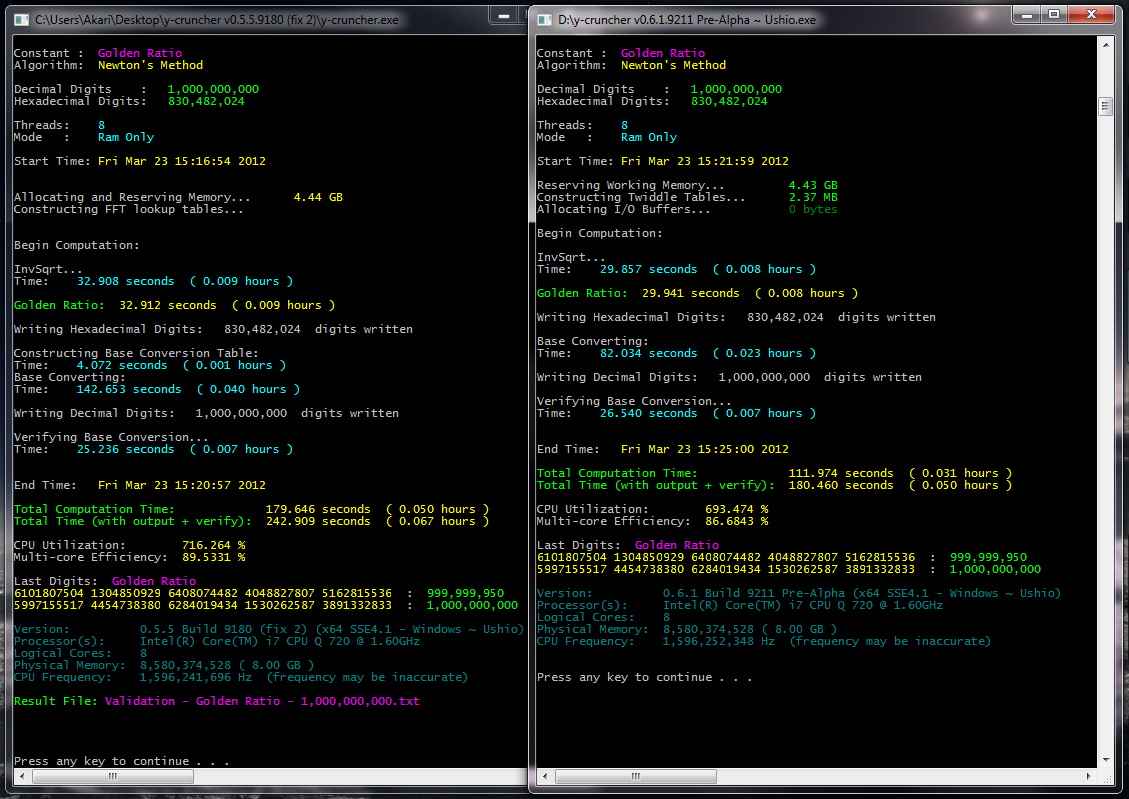Click left window's horizontal scrollbar track right of thumb
Viewport: 1129px width, 799px height.
coord(350,775)
